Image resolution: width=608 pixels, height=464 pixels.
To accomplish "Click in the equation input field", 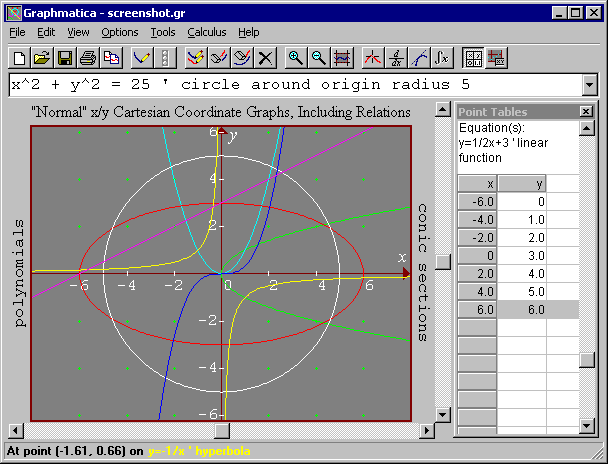I will coord(290,85).
